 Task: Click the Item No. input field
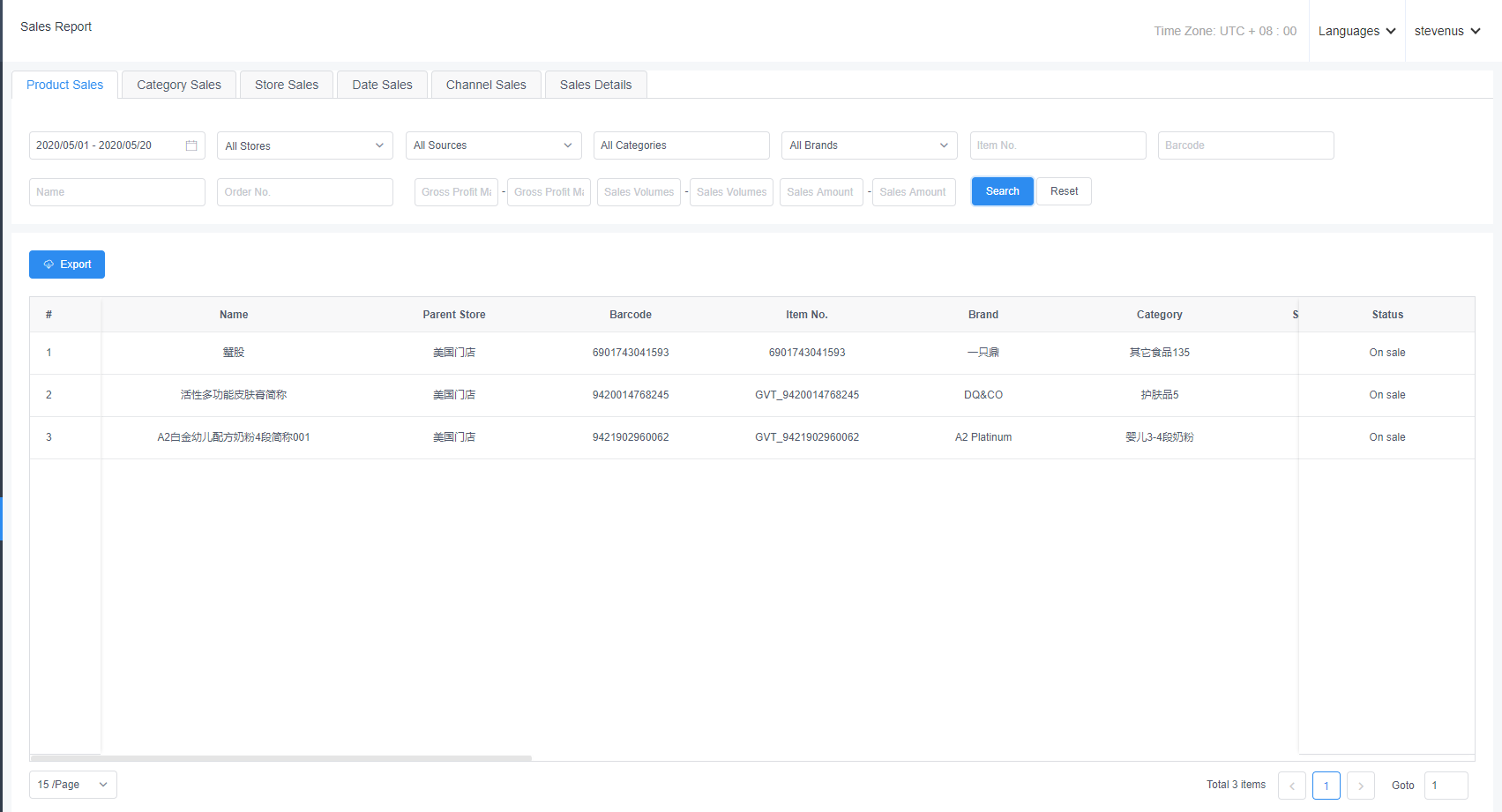point(1057,145)
